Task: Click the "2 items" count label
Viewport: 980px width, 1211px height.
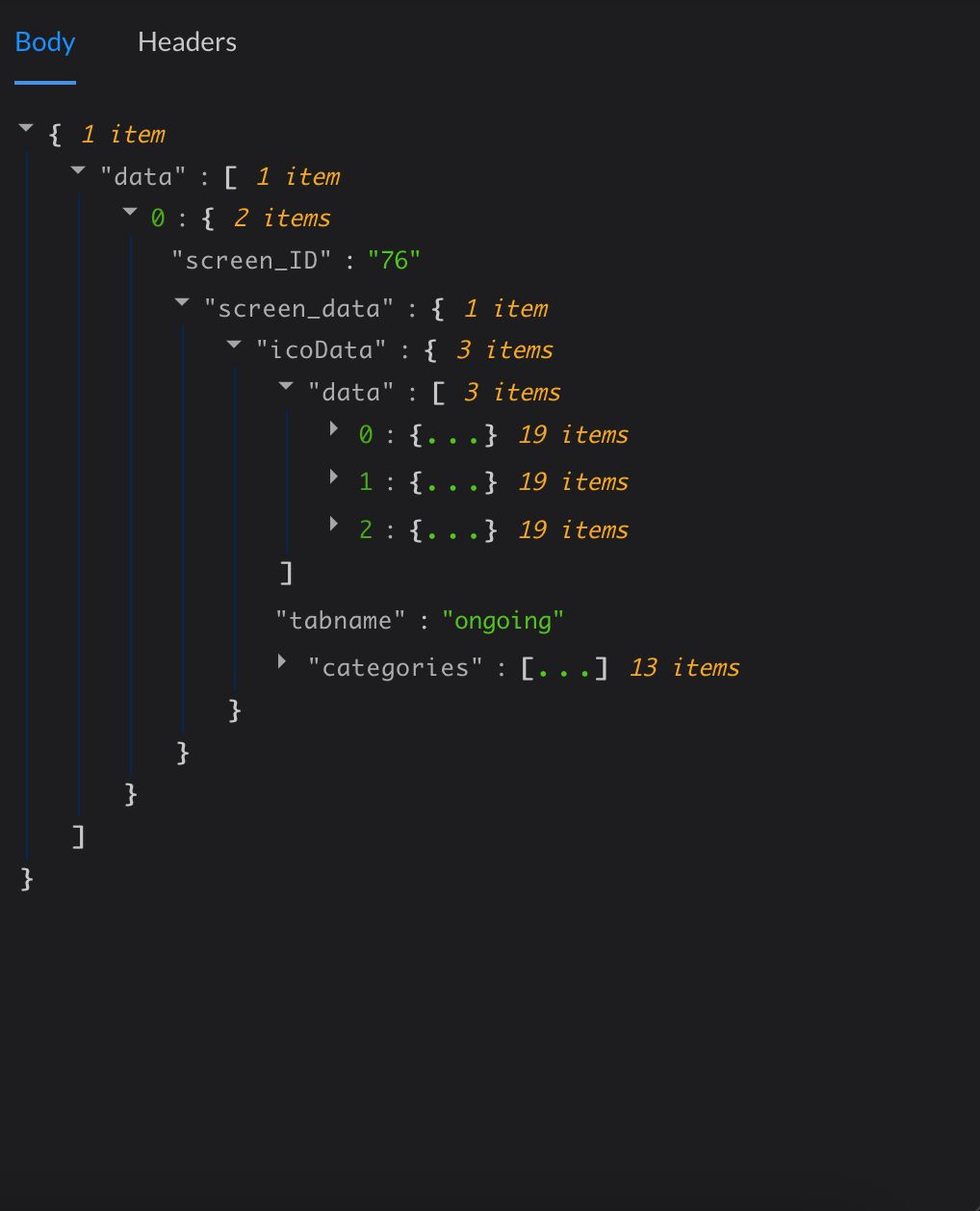Action: [282, 218]
